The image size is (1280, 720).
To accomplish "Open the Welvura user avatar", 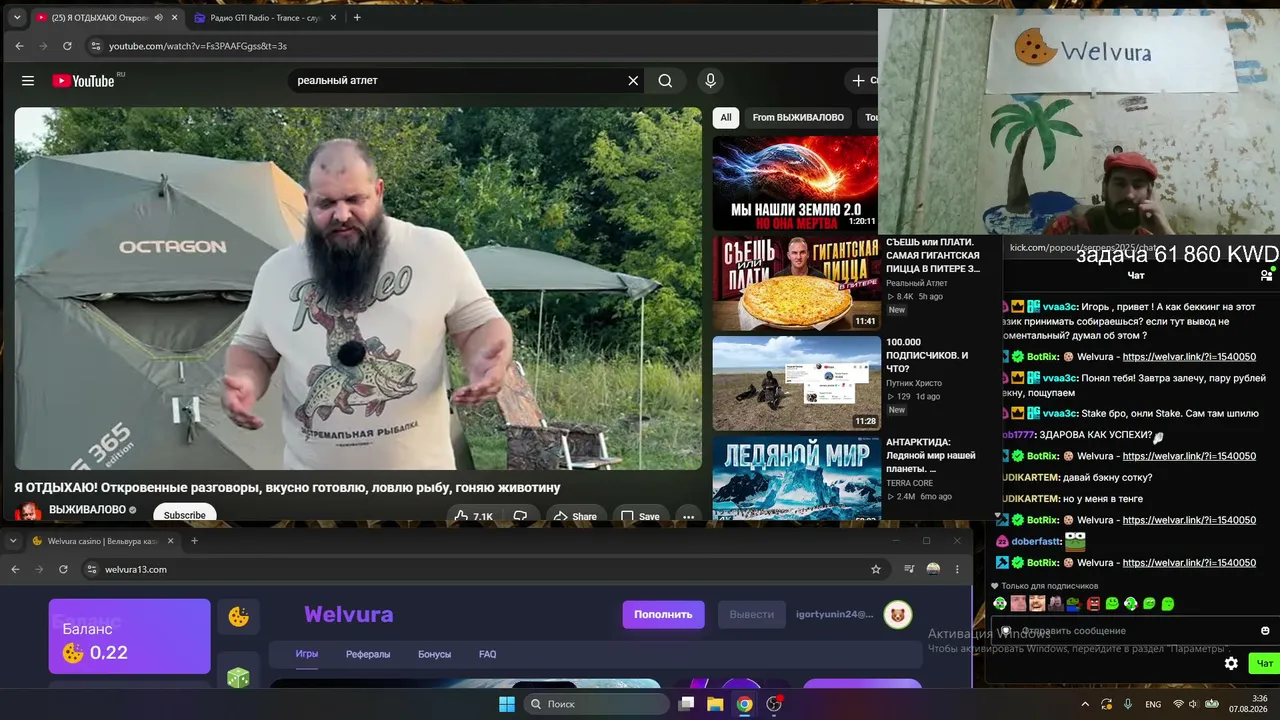I will [898, 614].
